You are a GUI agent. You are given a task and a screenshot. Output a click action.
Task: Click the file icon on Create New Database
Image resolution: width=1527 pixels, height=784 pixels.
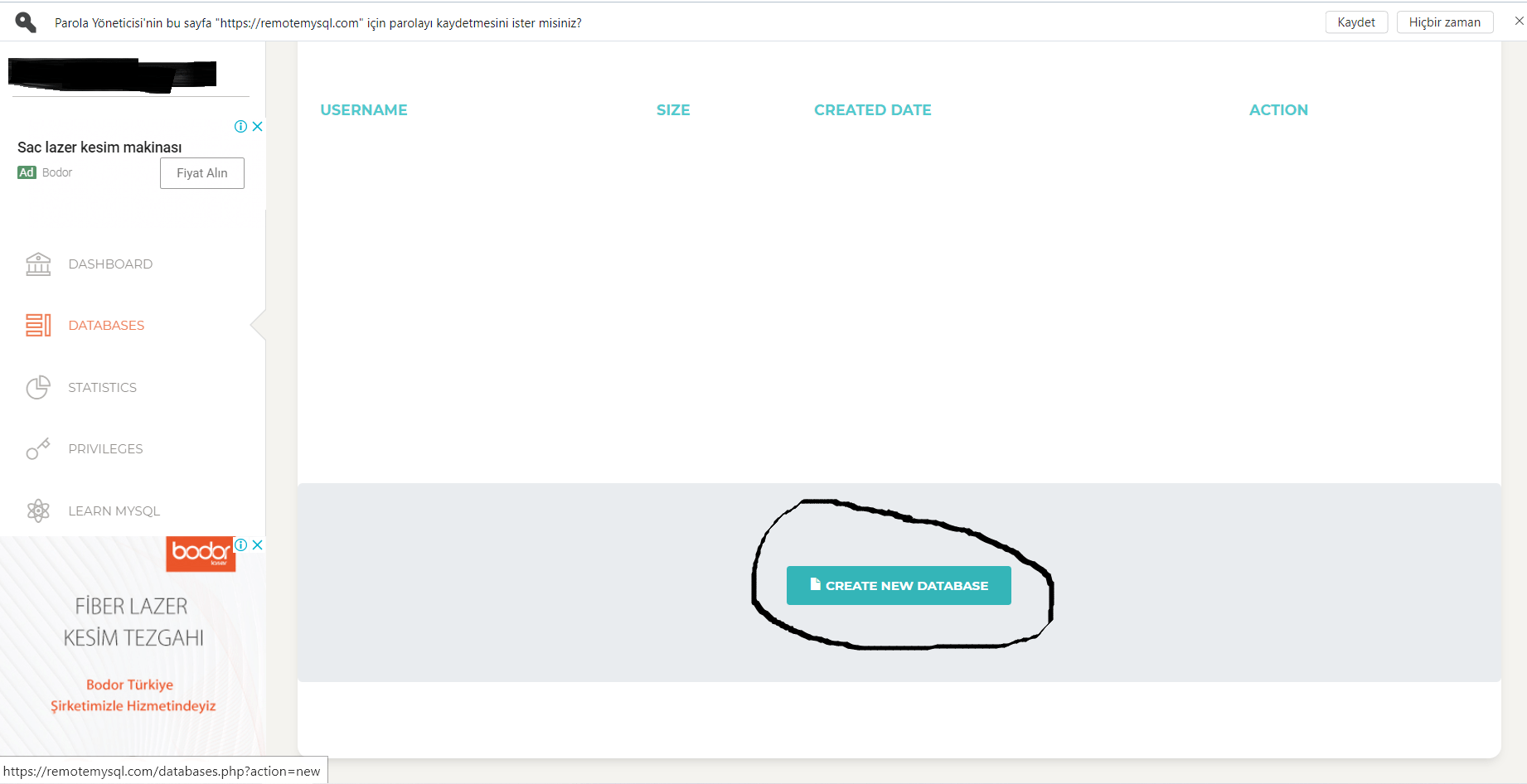point(816,584)
